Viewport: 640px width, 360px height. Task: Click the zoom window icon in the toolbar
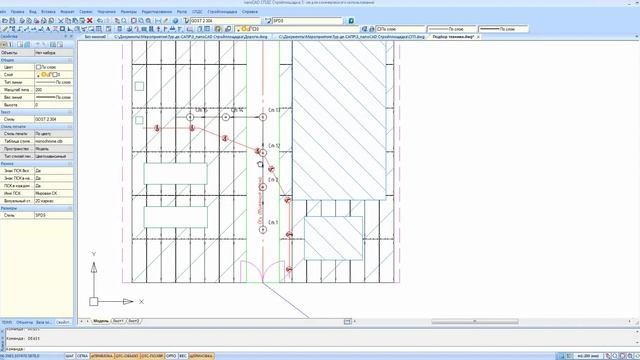pos(133,20)
